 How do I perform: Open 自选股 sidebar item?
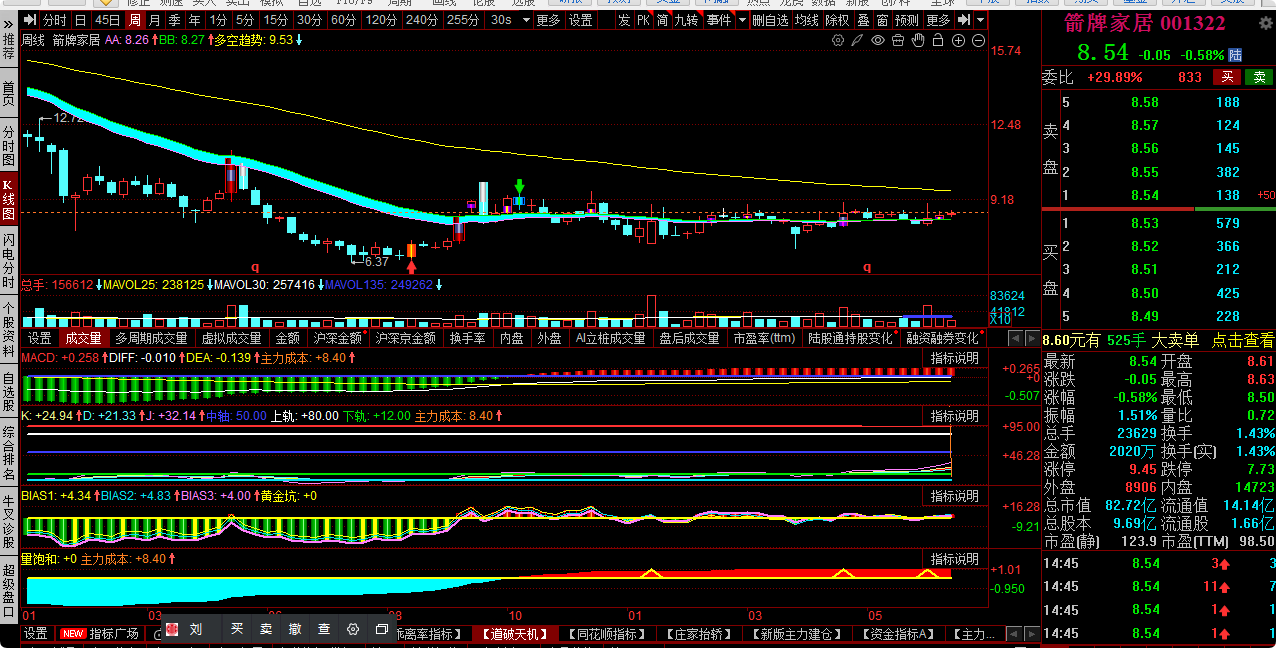[x=9, y=392]
